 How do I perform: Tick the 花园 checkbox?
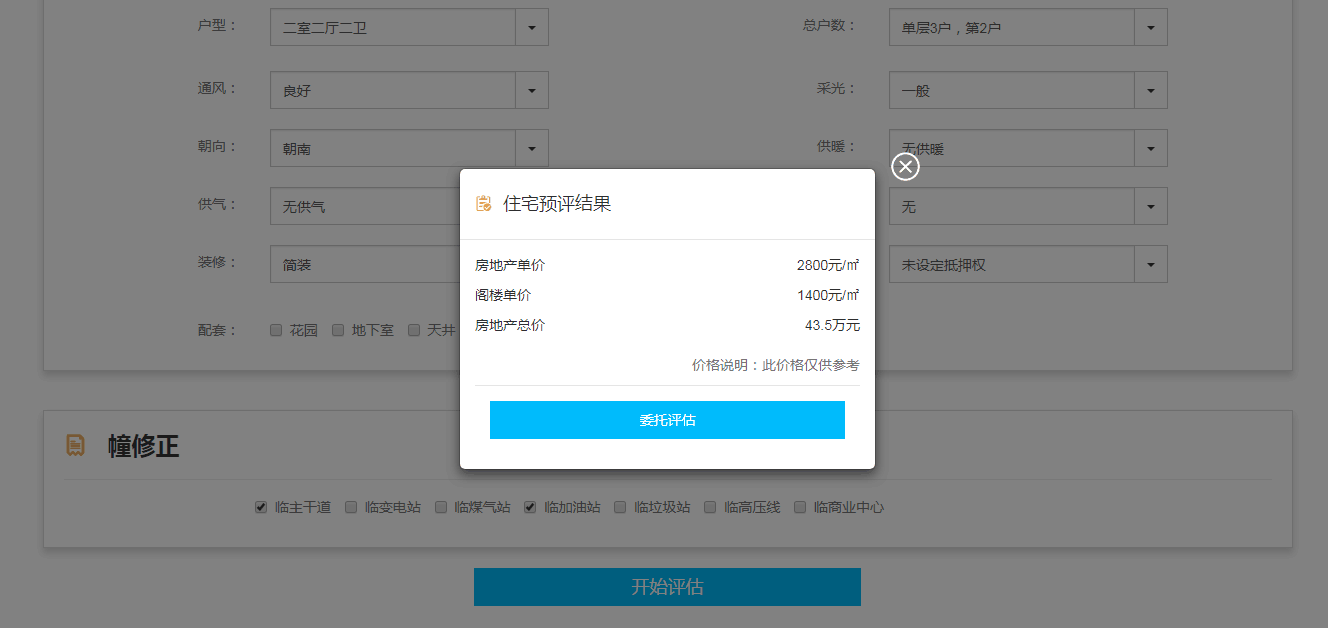pyautogui.click(x=276, y=330)
